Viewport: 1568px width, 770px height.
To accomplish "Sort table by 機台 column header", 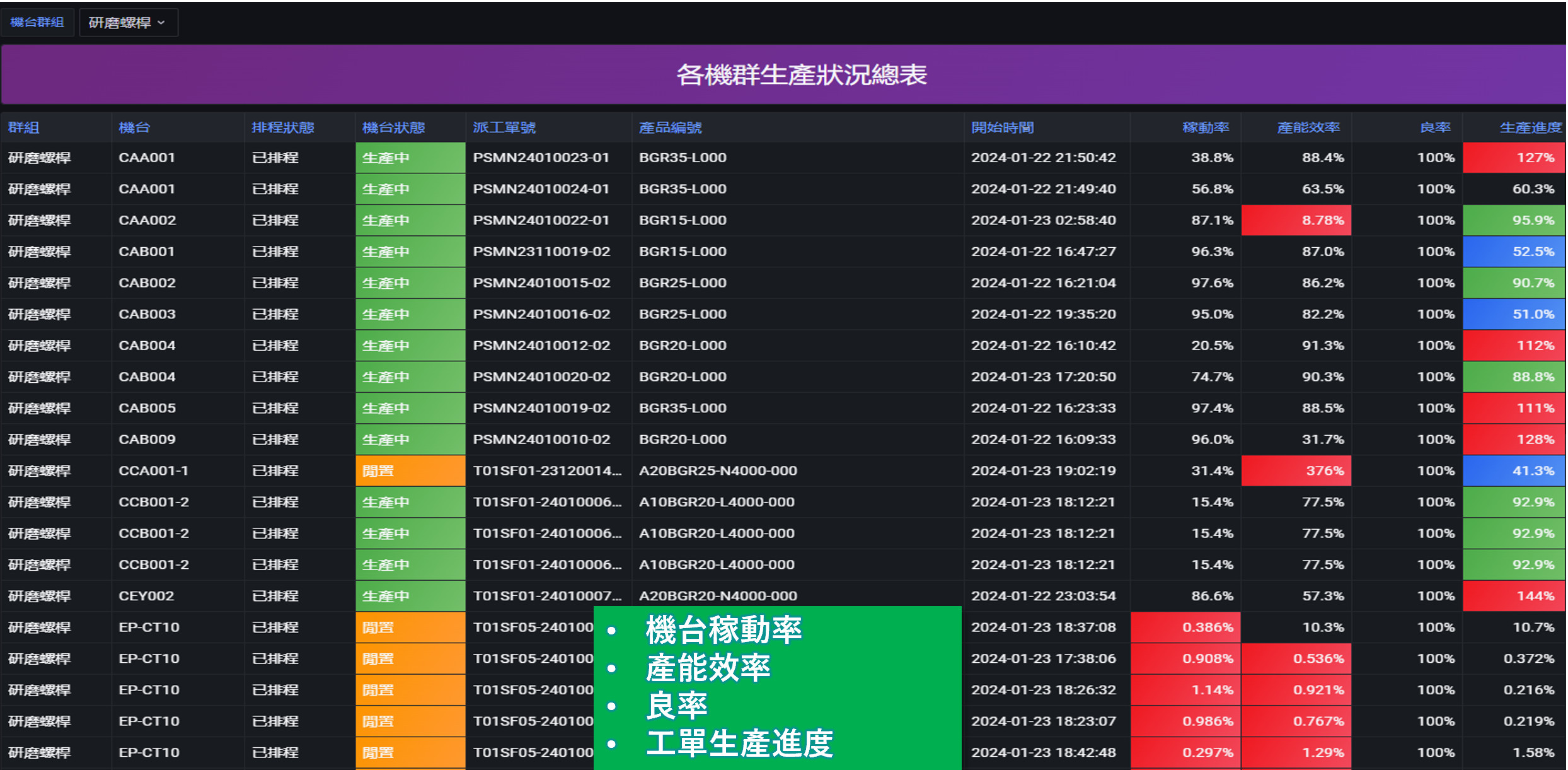I will click(134, 127).
